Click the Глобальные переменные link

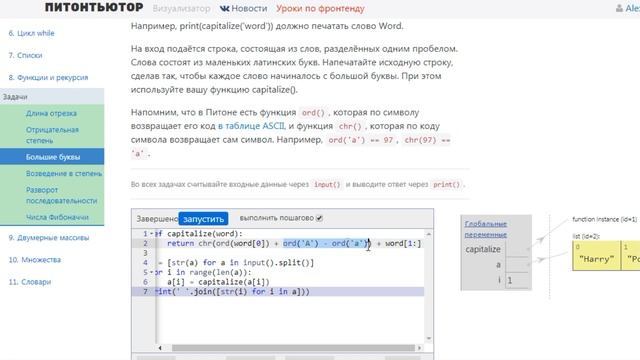[486, 229]
